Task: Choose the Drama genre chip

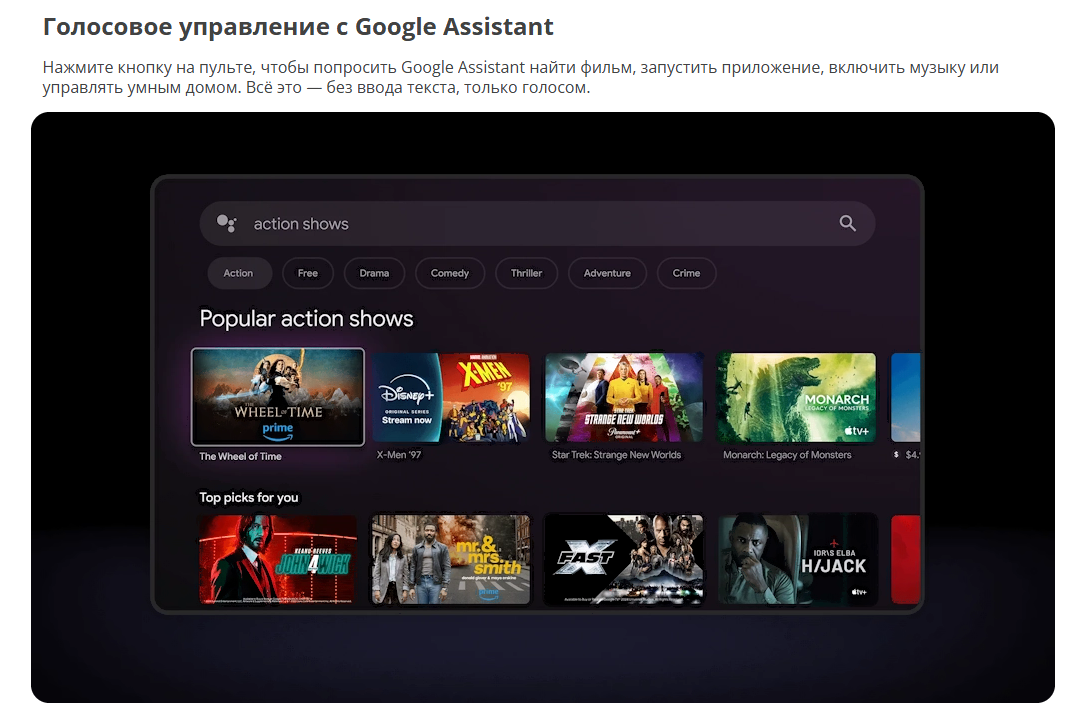Action: 374,273
